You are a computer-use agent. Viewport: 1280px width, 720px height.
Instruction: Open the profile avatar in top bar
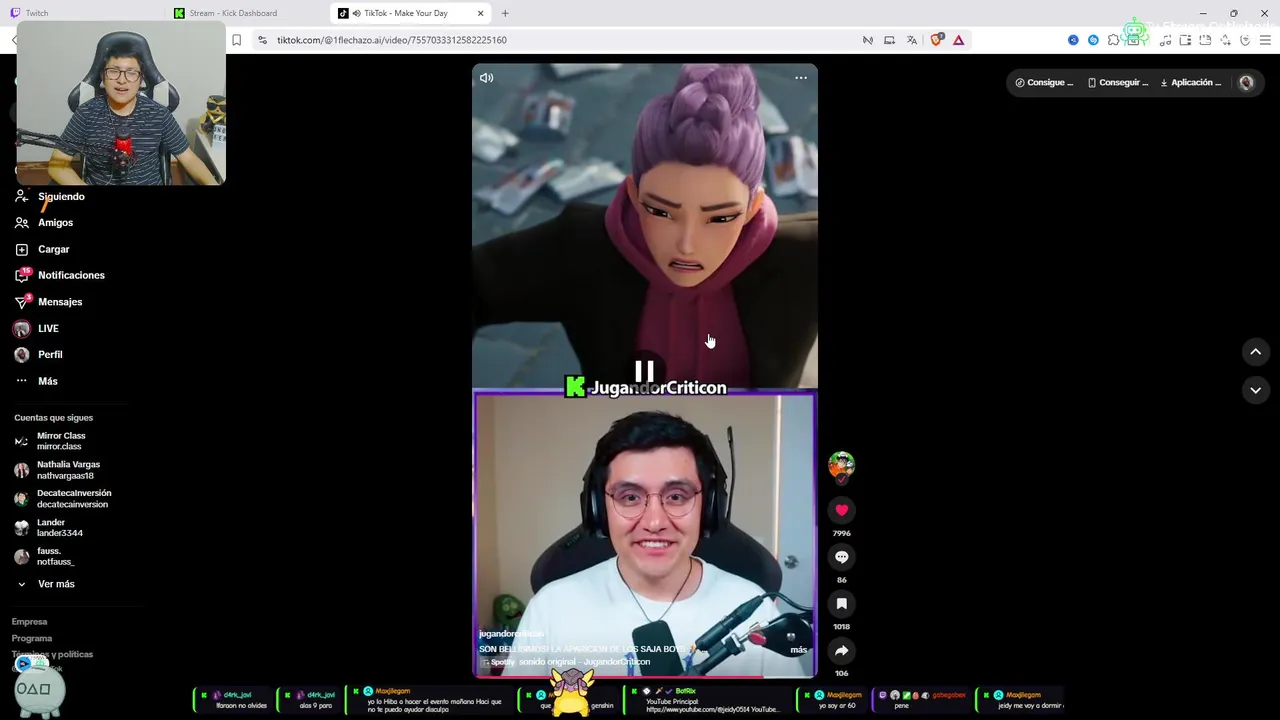point(1246,83)
